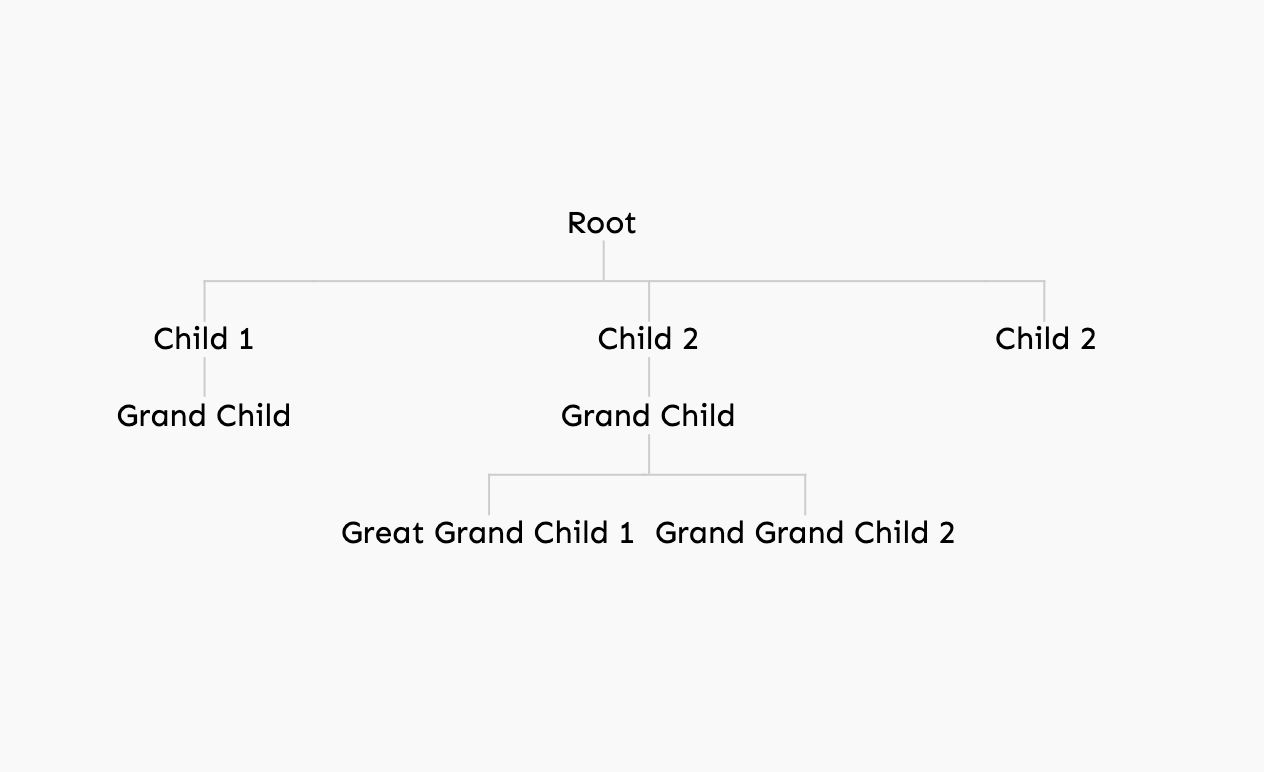
Task: Click connector between Child 2 and its Grand Child
Action: pos(648,378)
